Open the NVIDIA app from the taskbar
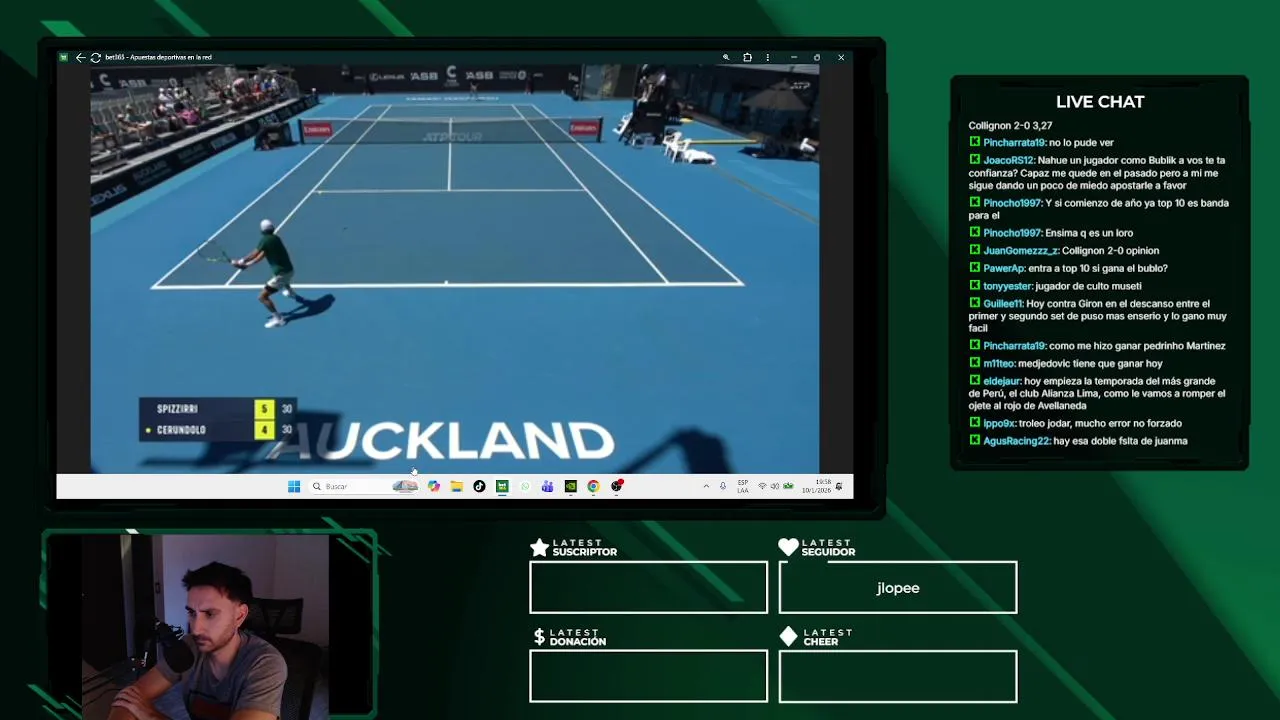 [x=570, y=486]
